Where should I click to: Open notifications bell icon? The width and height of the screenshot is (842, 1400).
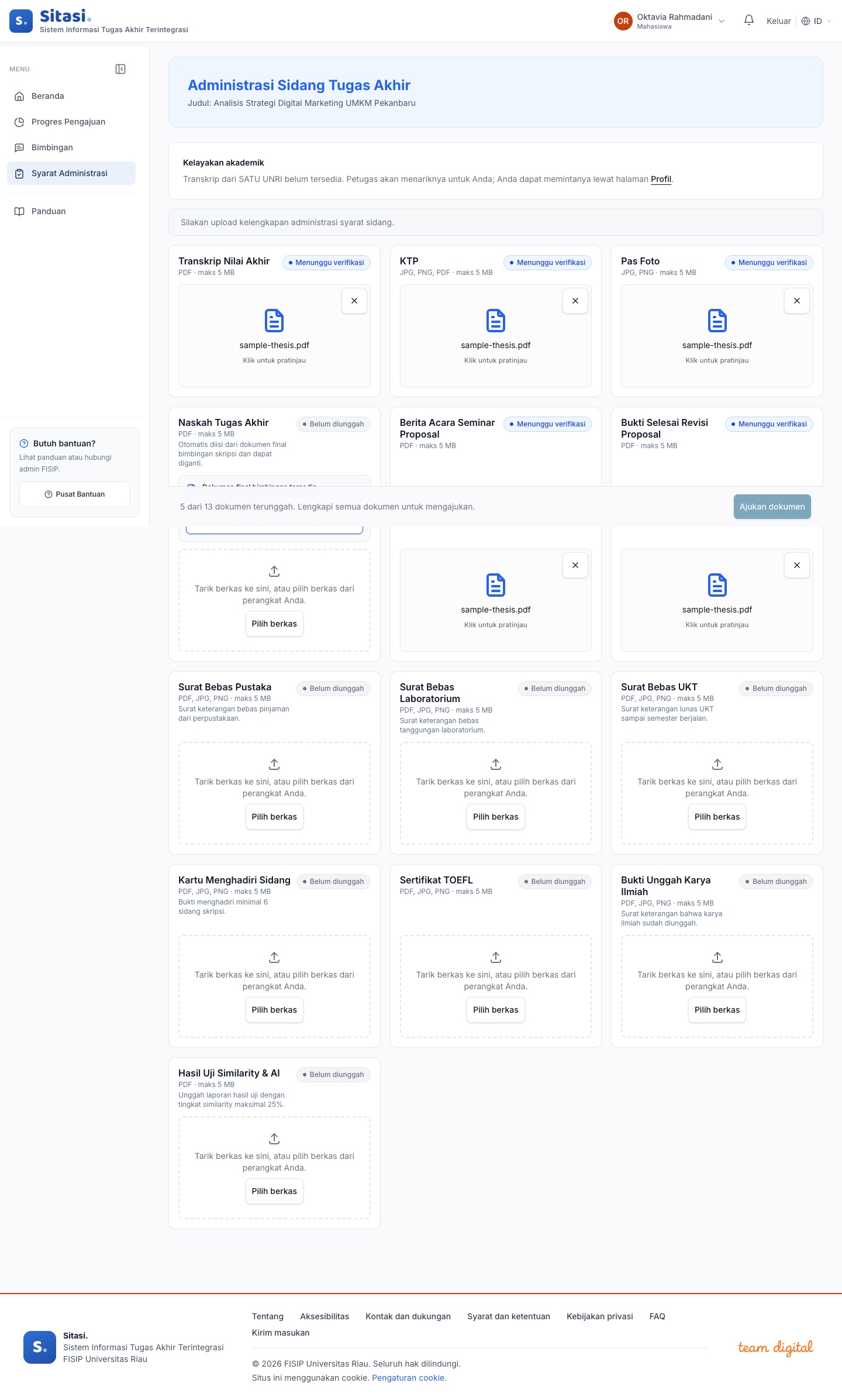point(748,20)
